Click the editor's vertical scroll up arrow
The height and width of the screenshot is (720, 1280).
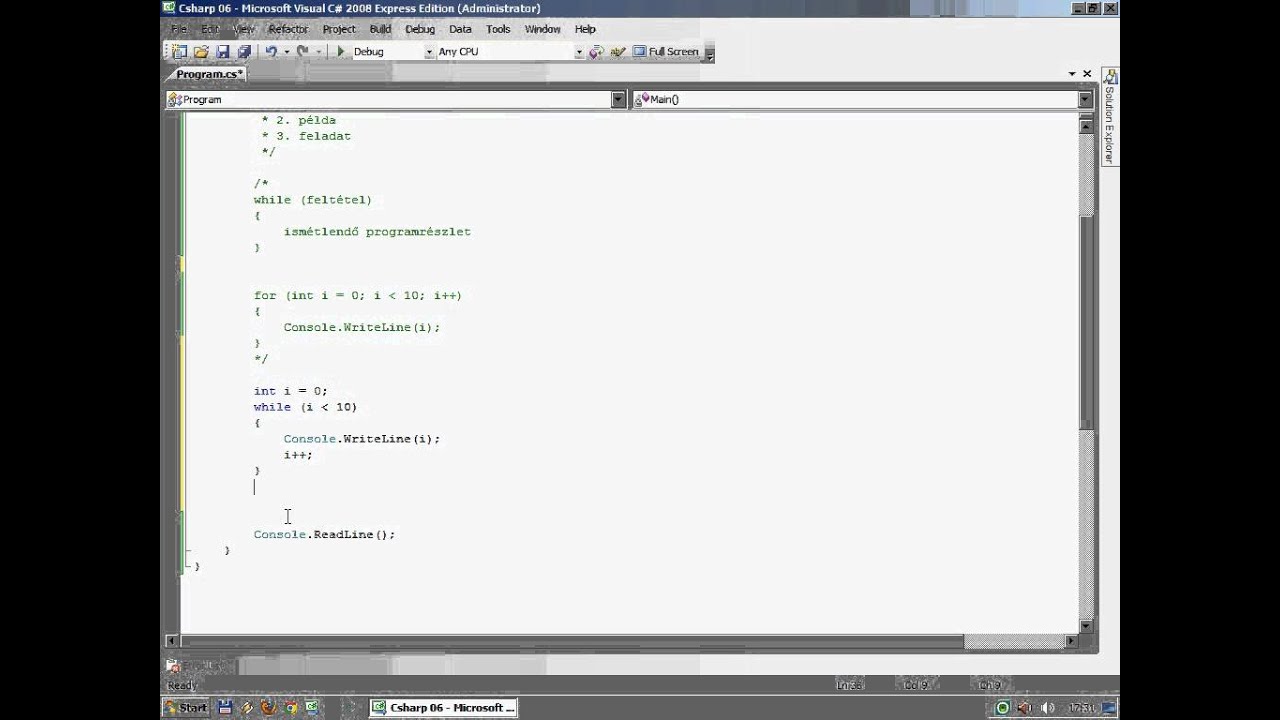pos(1087,126)
